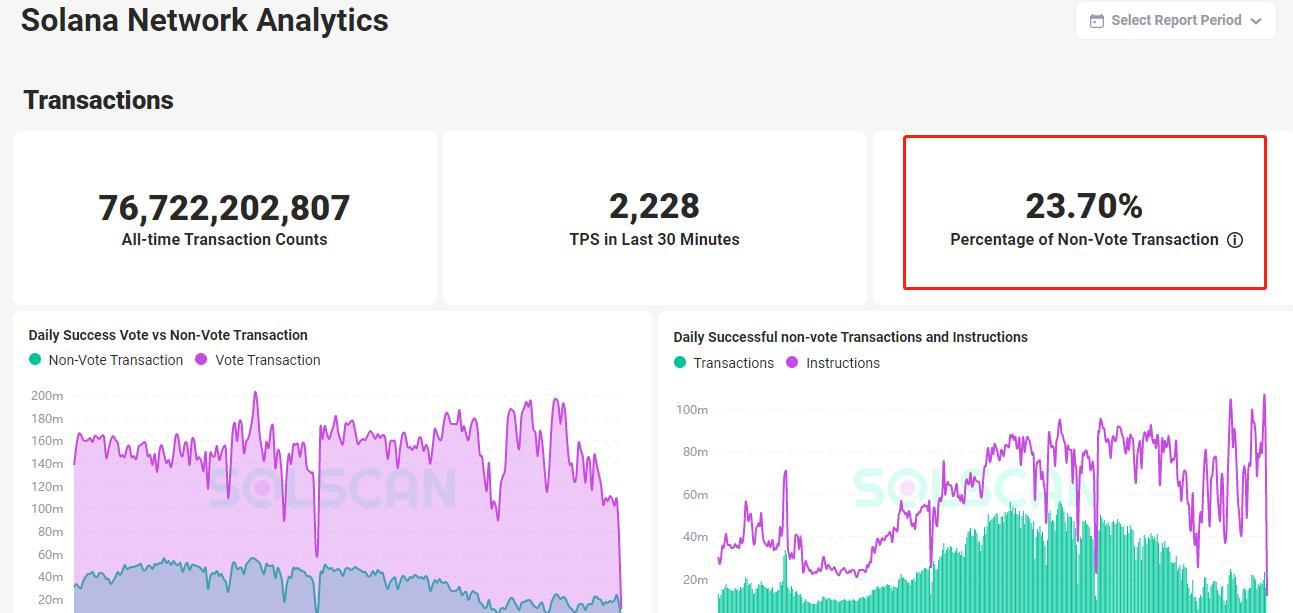Click the purple Instructions legend dot
Viewport: 1293px width, 613px height.
[x=793, y=363]
